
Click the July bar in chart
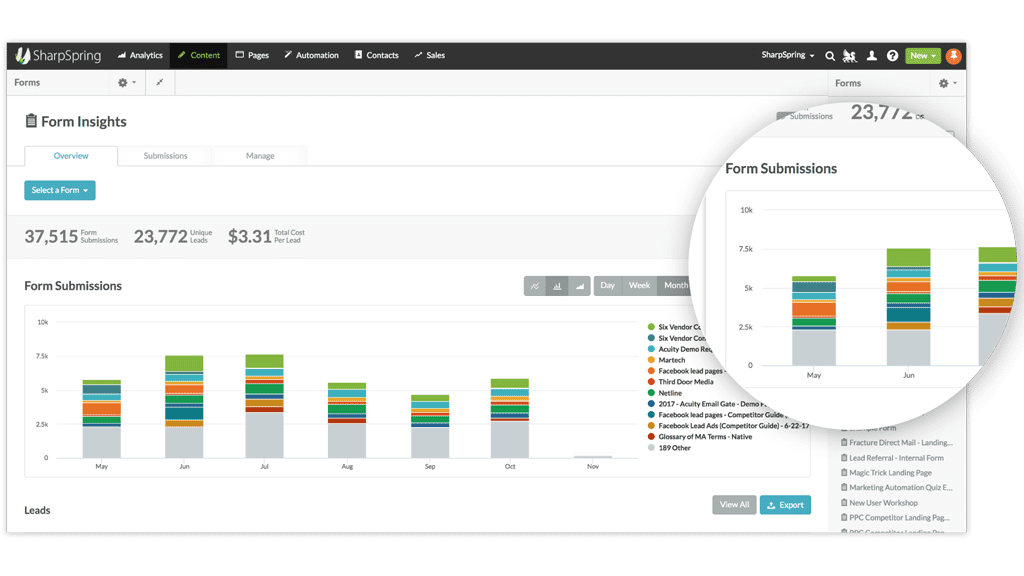tap(264, 406)
